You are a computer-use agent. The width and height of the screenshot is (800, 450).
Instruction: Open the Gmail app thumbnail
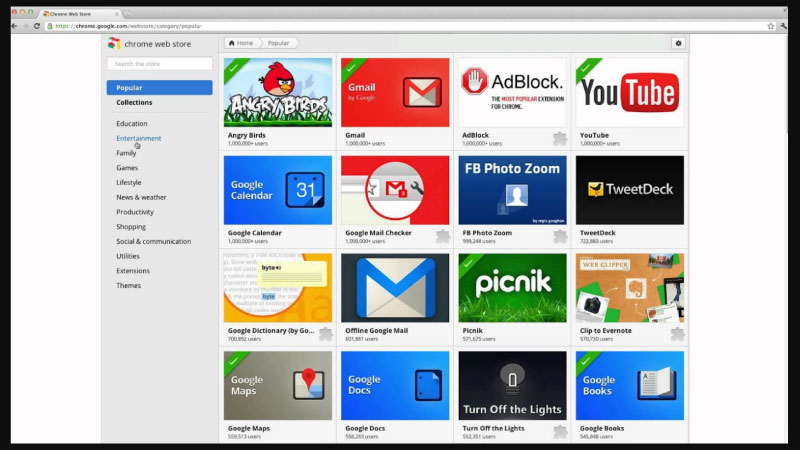[x=395, y=92]
